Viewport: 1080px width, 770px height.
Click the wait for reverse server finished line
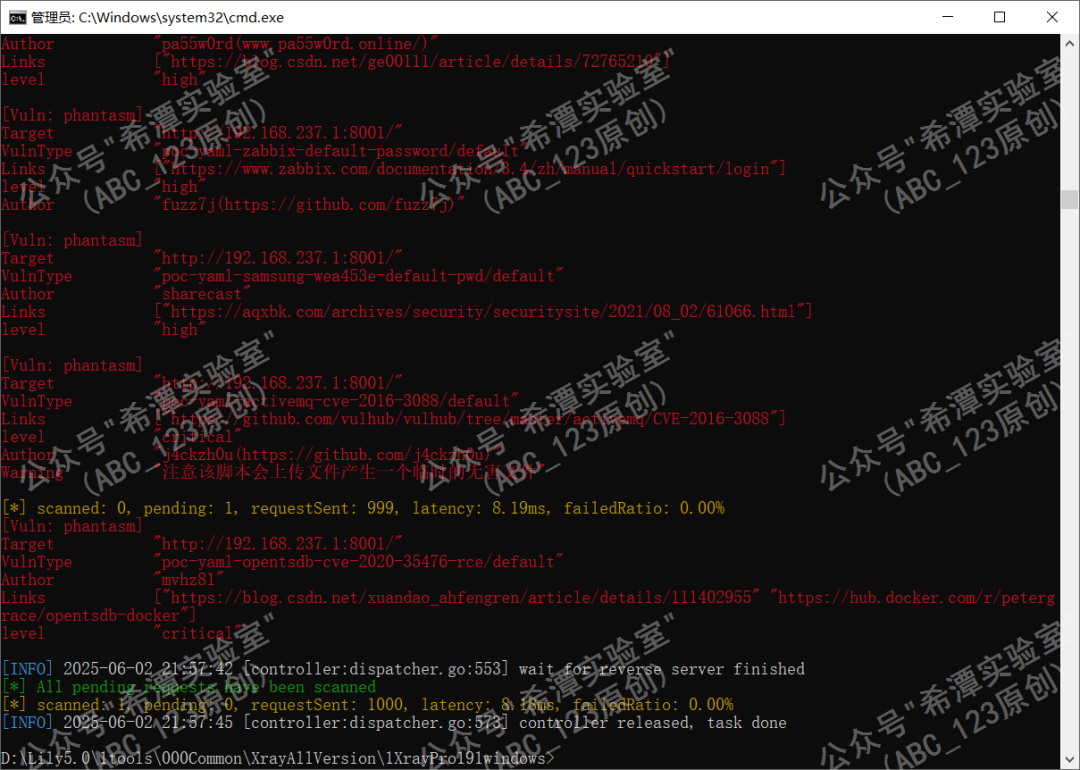pos(403,669)
